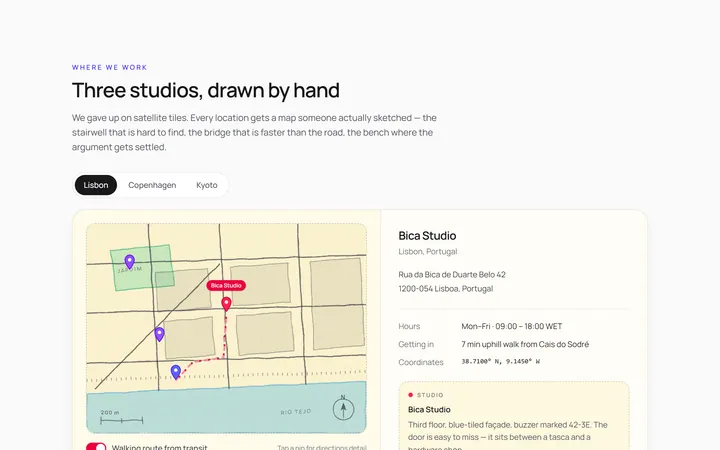Screen dimensions: 720x450
Task: Click the red Bica Studio map pin
Action: point(226,304)
